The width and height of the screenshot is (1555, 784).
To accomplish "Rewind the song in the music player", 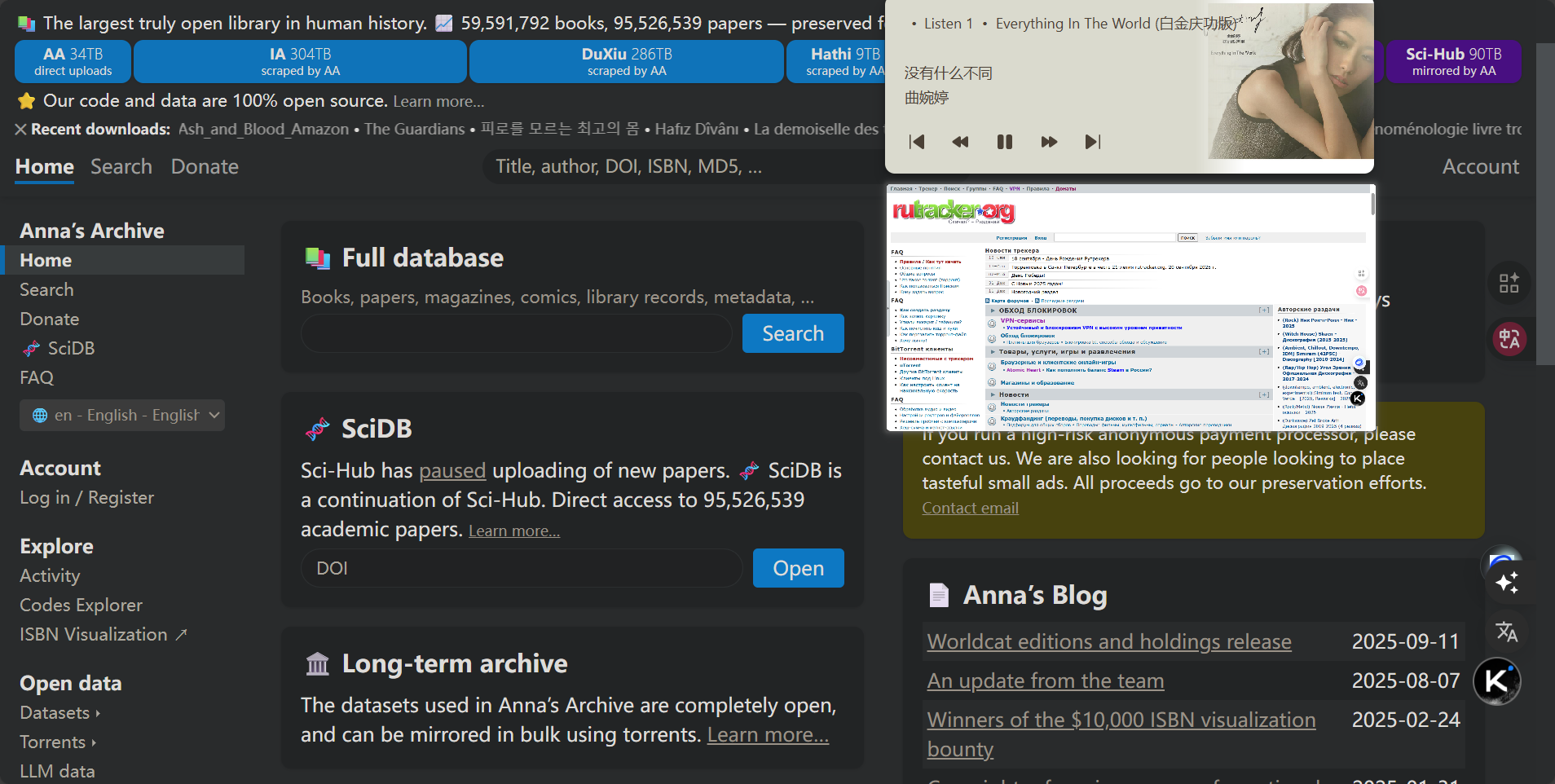I will (x=961, y=142).
